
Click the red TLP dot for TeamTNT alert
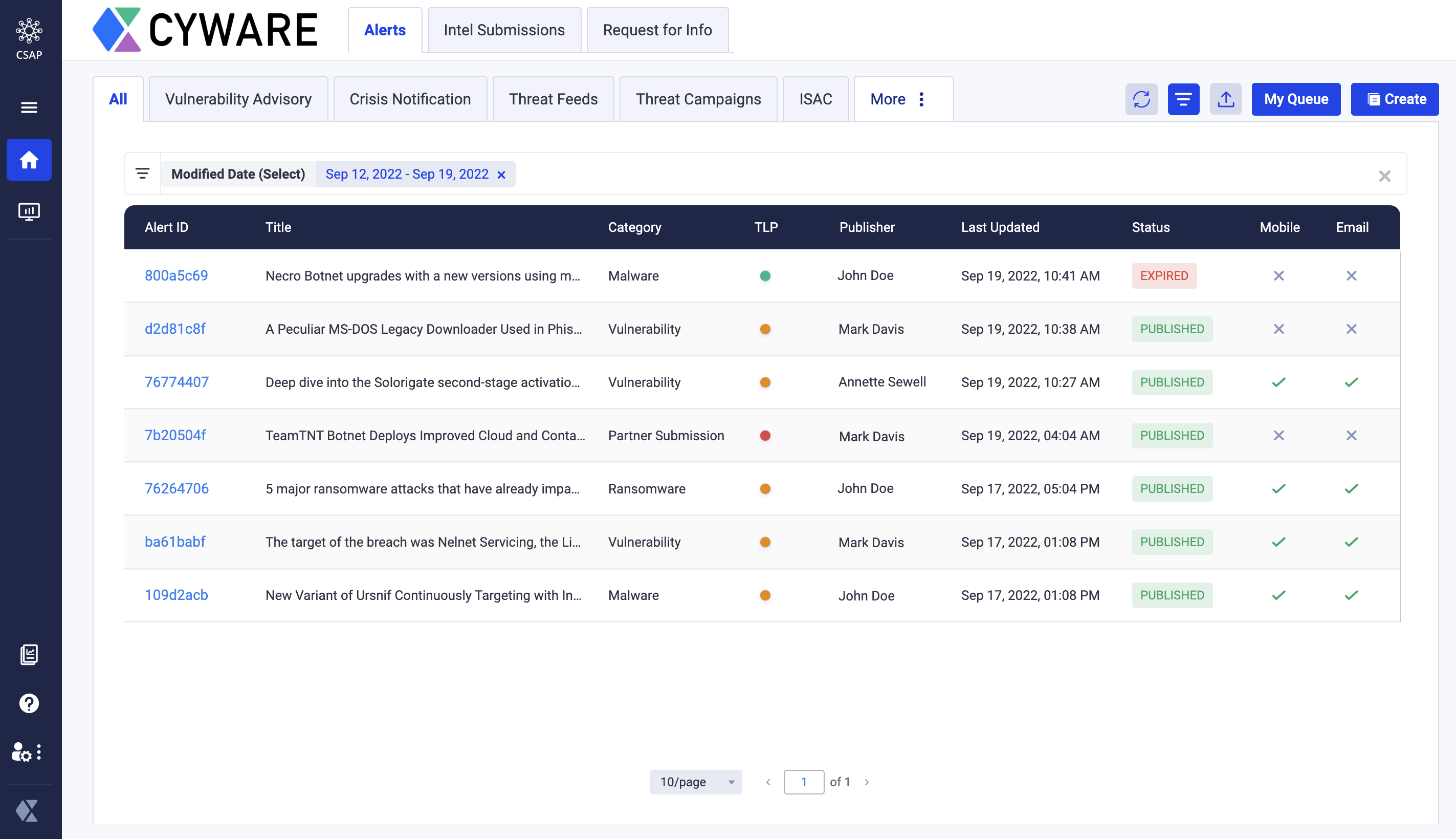point(764,436)
